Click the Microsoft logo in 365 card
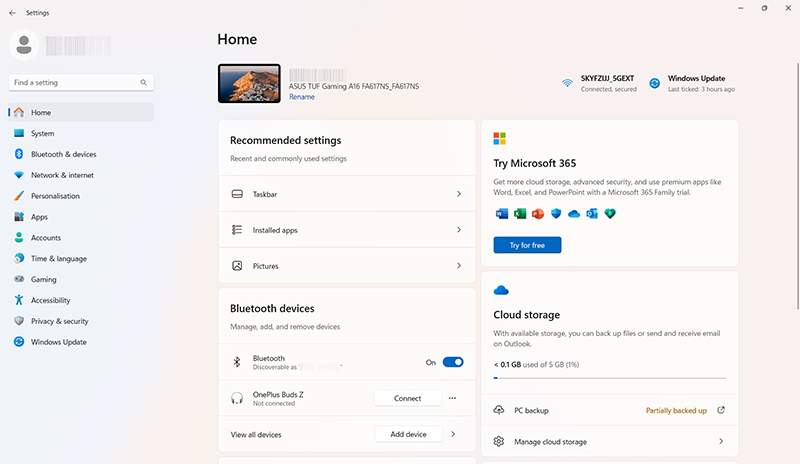 pyautogui.click(x=499, y=138)
